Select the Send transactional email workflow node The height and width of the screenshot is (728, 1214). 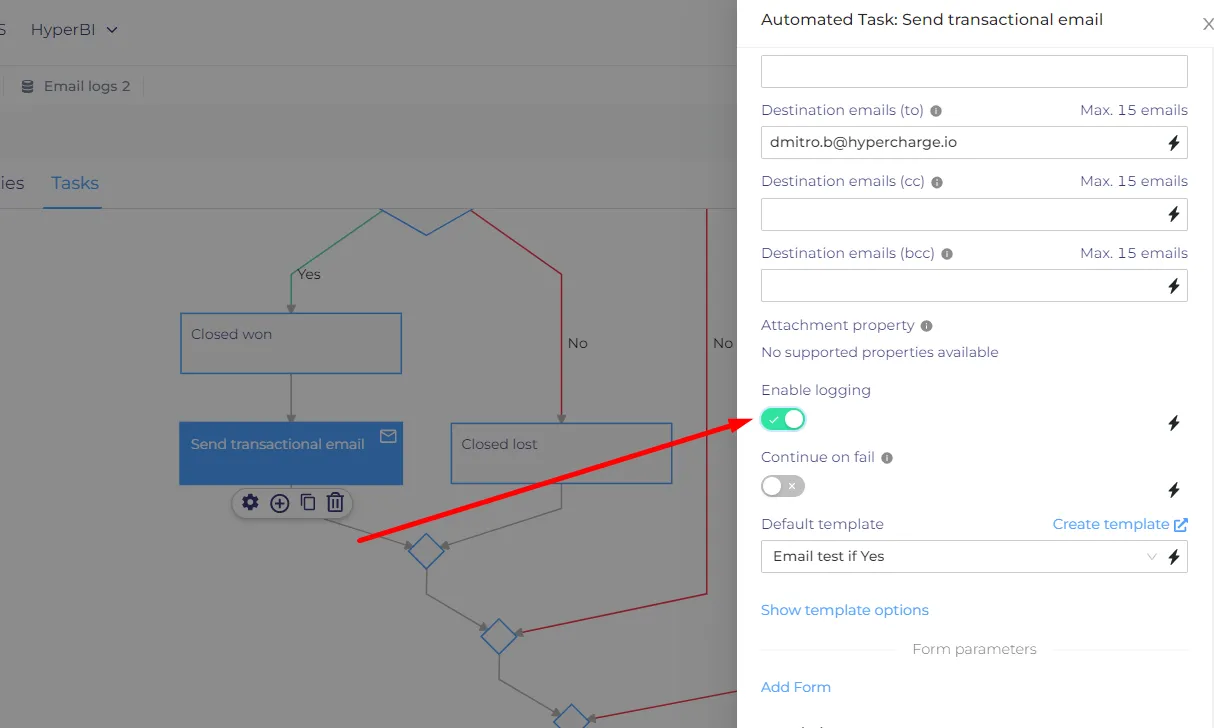(291, 453)
